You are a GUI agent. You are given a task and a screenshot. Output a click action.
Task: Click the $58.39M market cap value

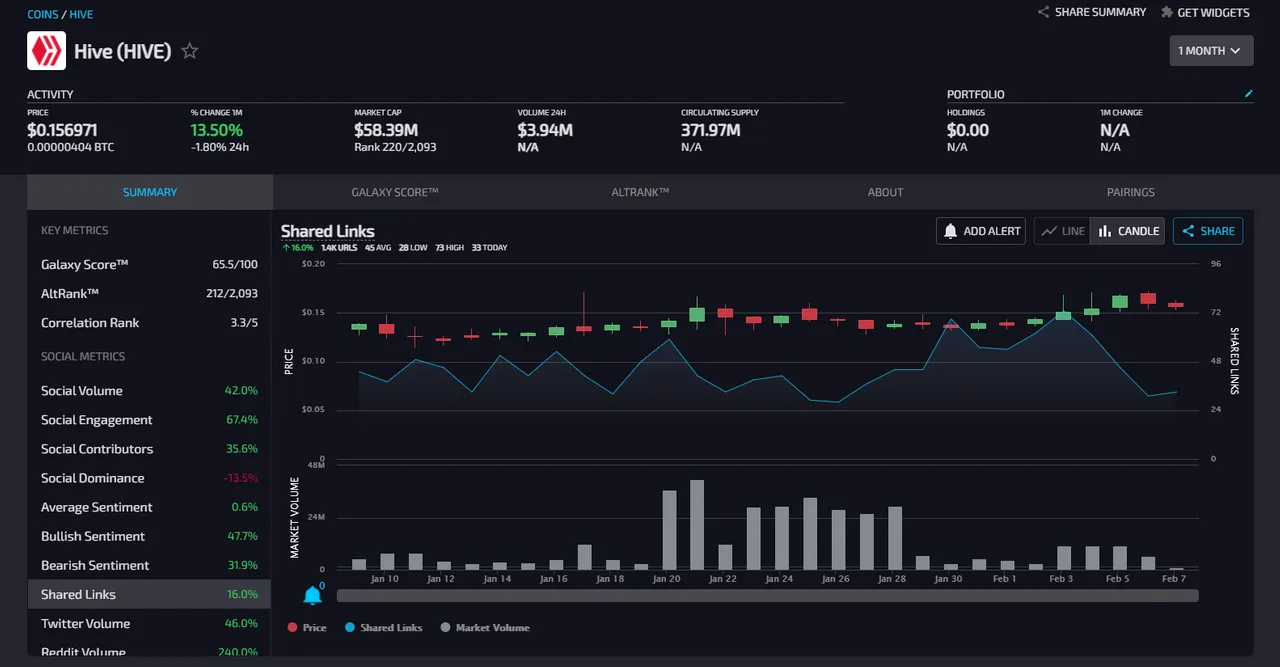click(386, 130)
